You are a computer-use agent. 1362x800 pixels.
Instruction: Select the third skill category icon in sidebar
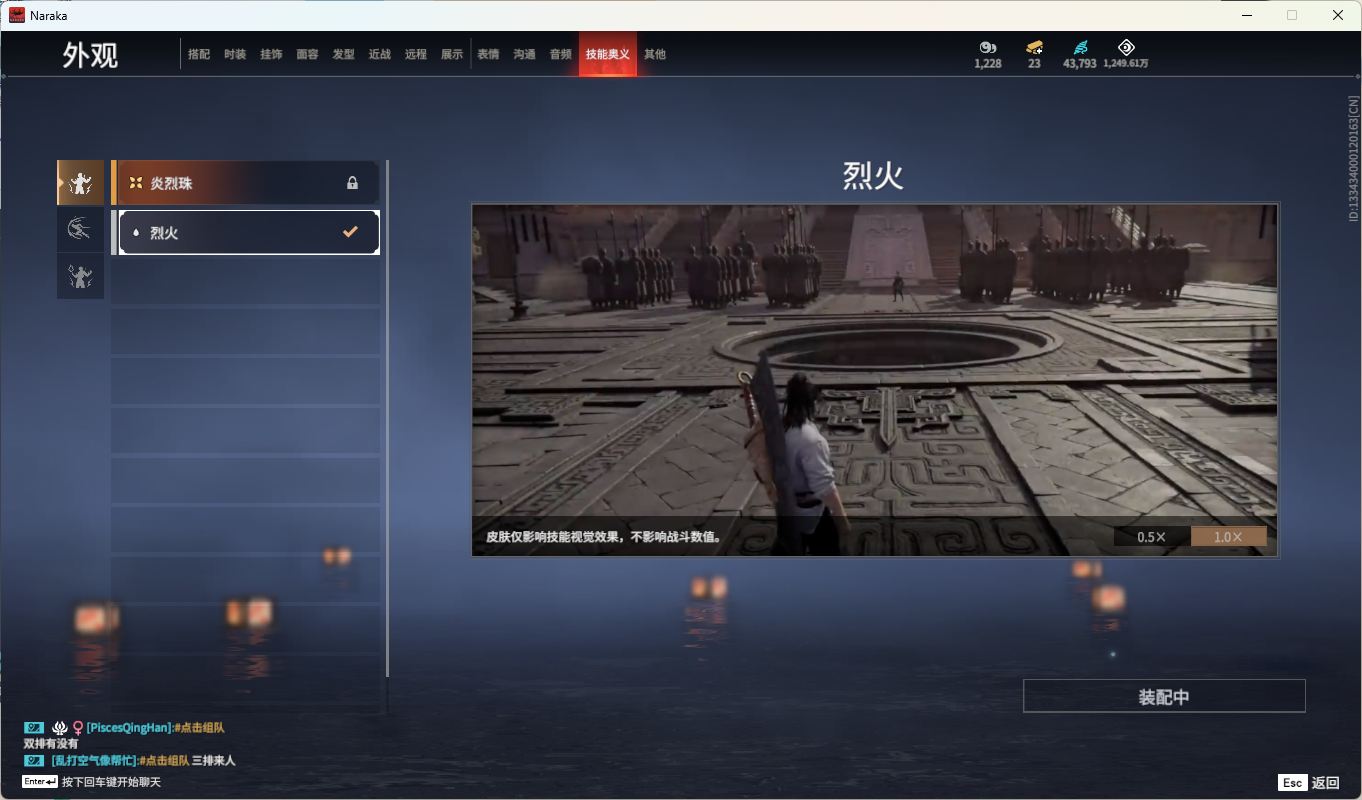(x=81, y=276)
